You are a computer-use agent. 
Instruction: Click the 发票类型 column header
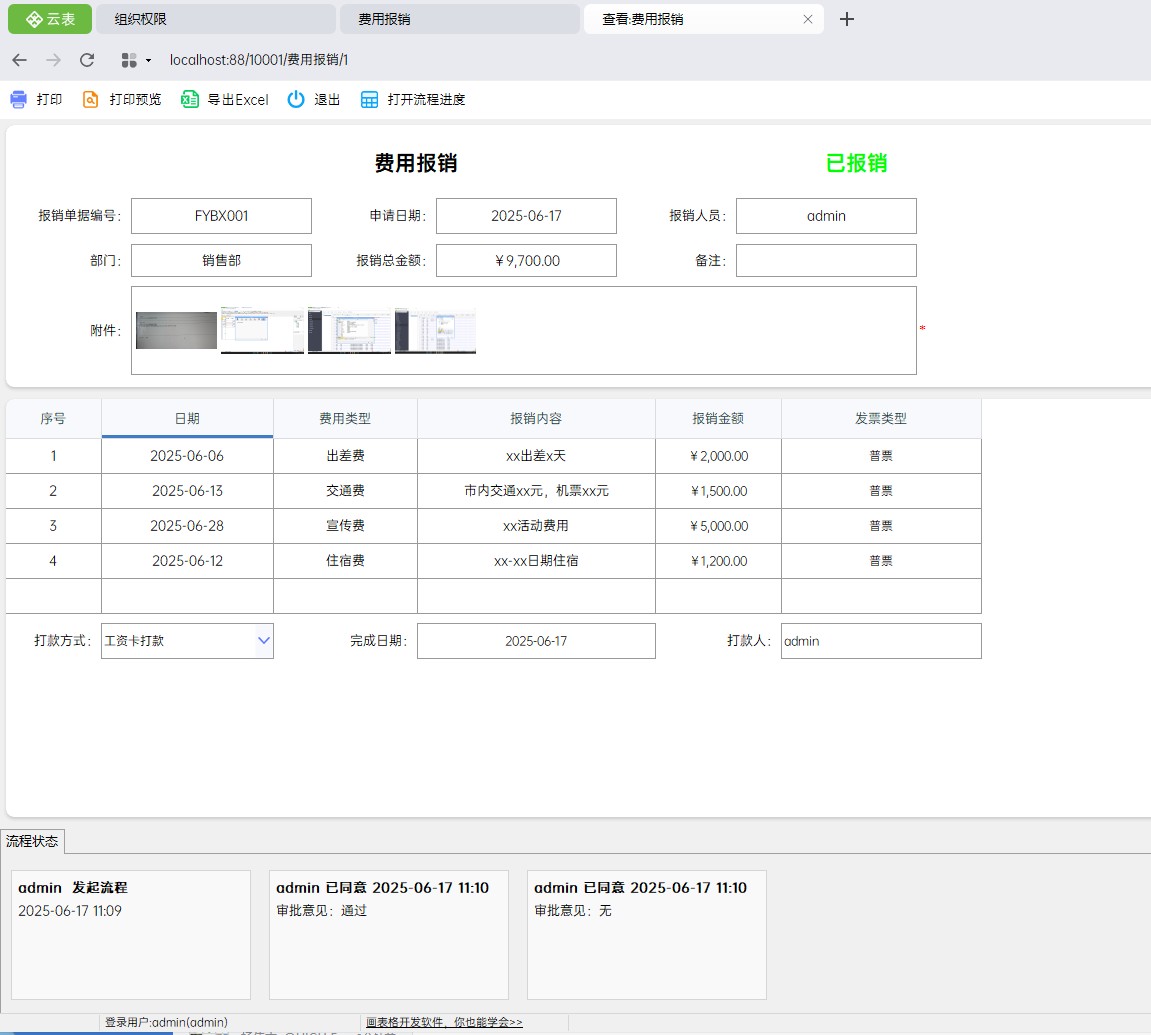click(x=881, y=418)
